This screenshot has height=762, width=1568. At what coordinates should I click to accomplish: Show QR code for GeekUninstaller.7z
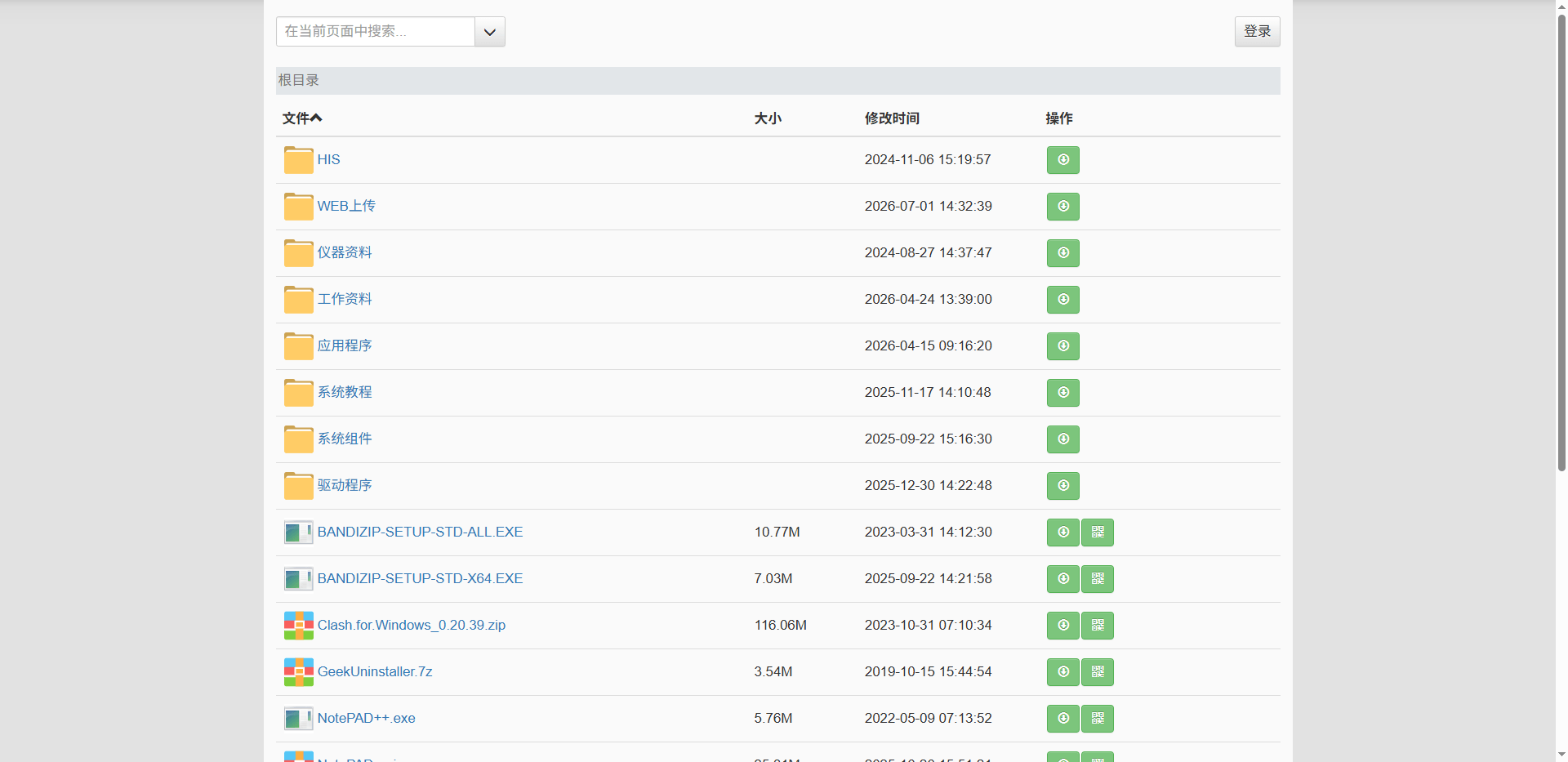[x=1097, y=672]
